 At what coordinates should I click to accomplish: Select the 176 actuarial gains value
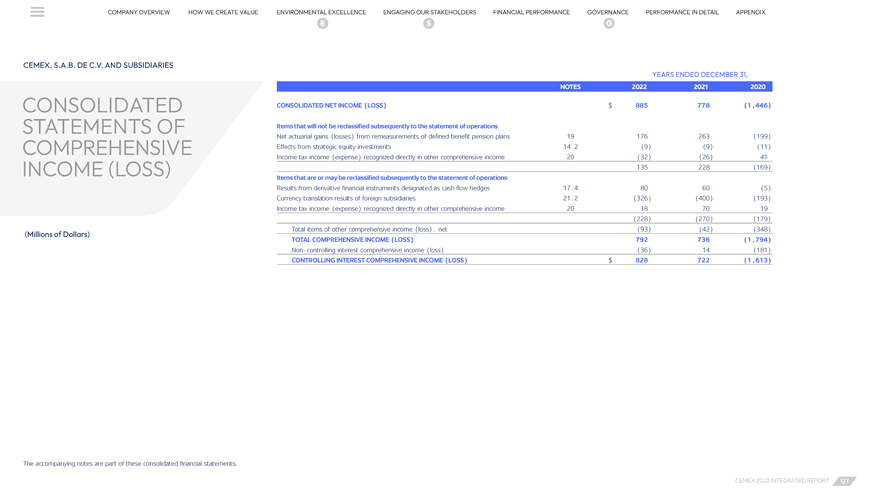642,136
